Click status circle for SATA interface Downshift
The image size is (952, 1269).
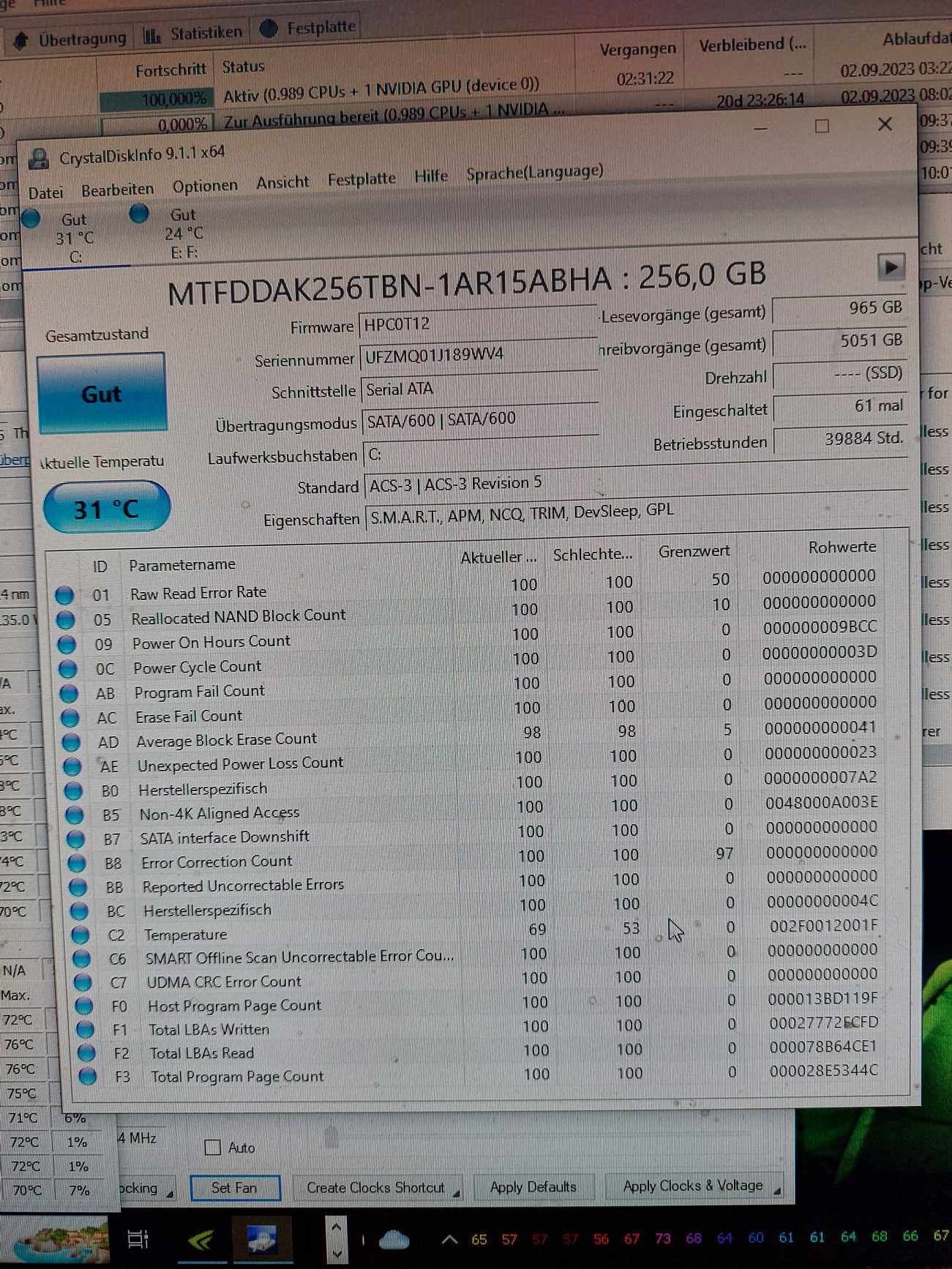[x=75, y=839]
